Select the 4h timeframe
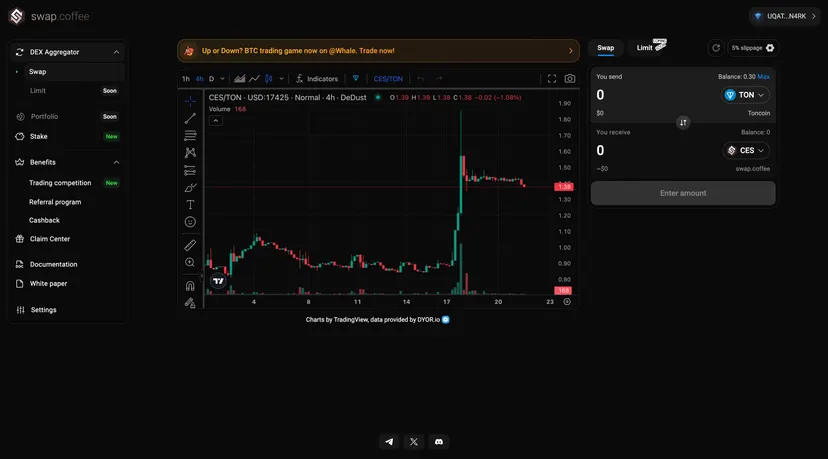Screen dimensions: 828x459 tap(200, 79)
